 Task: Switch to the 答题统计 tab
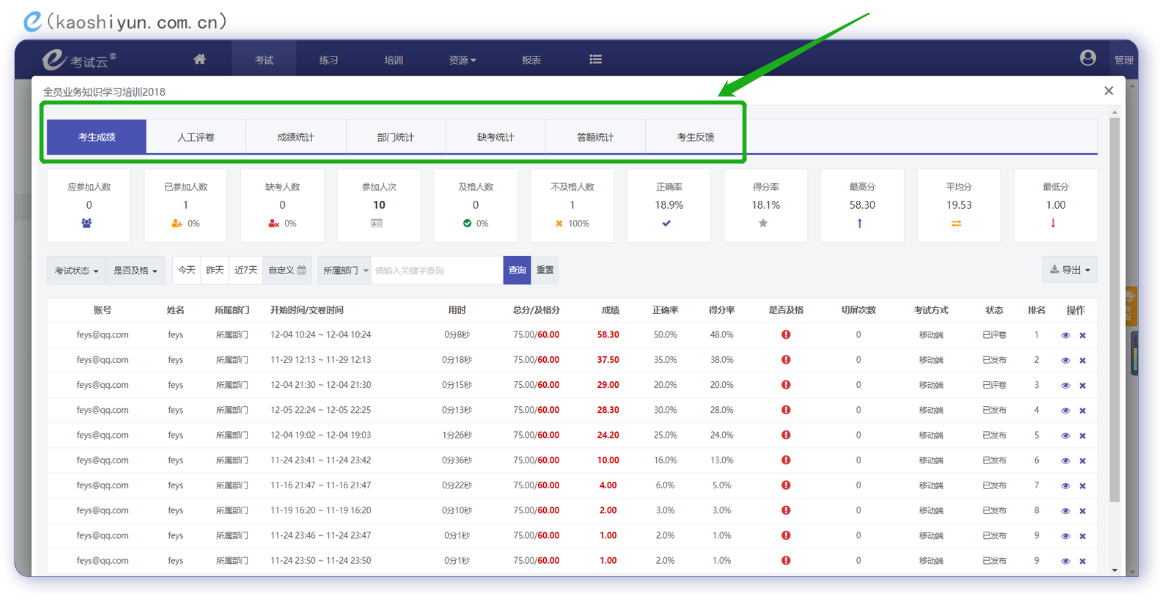595,137
